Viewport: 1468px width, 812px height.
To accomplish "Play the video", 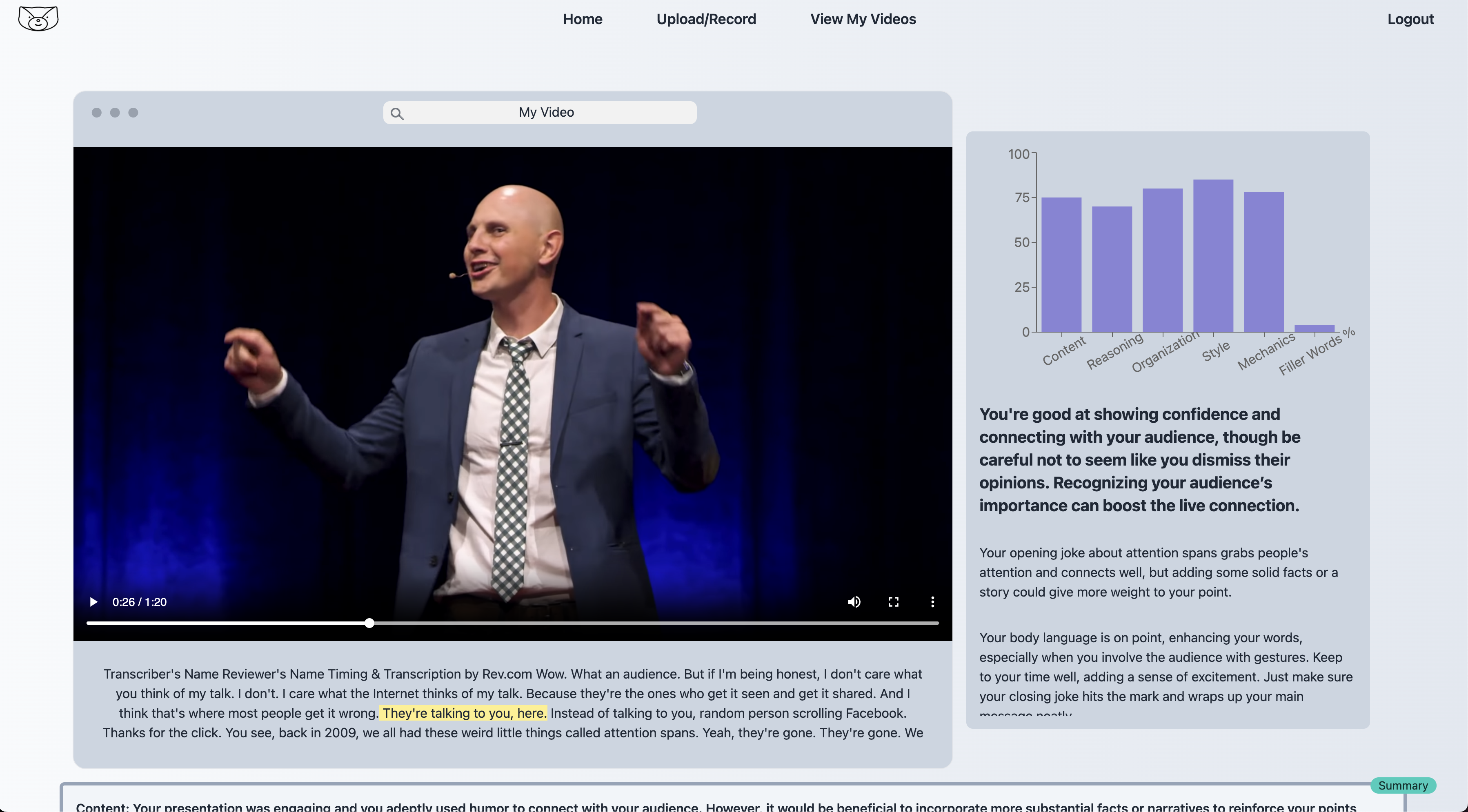I will [x=93, y=602].
